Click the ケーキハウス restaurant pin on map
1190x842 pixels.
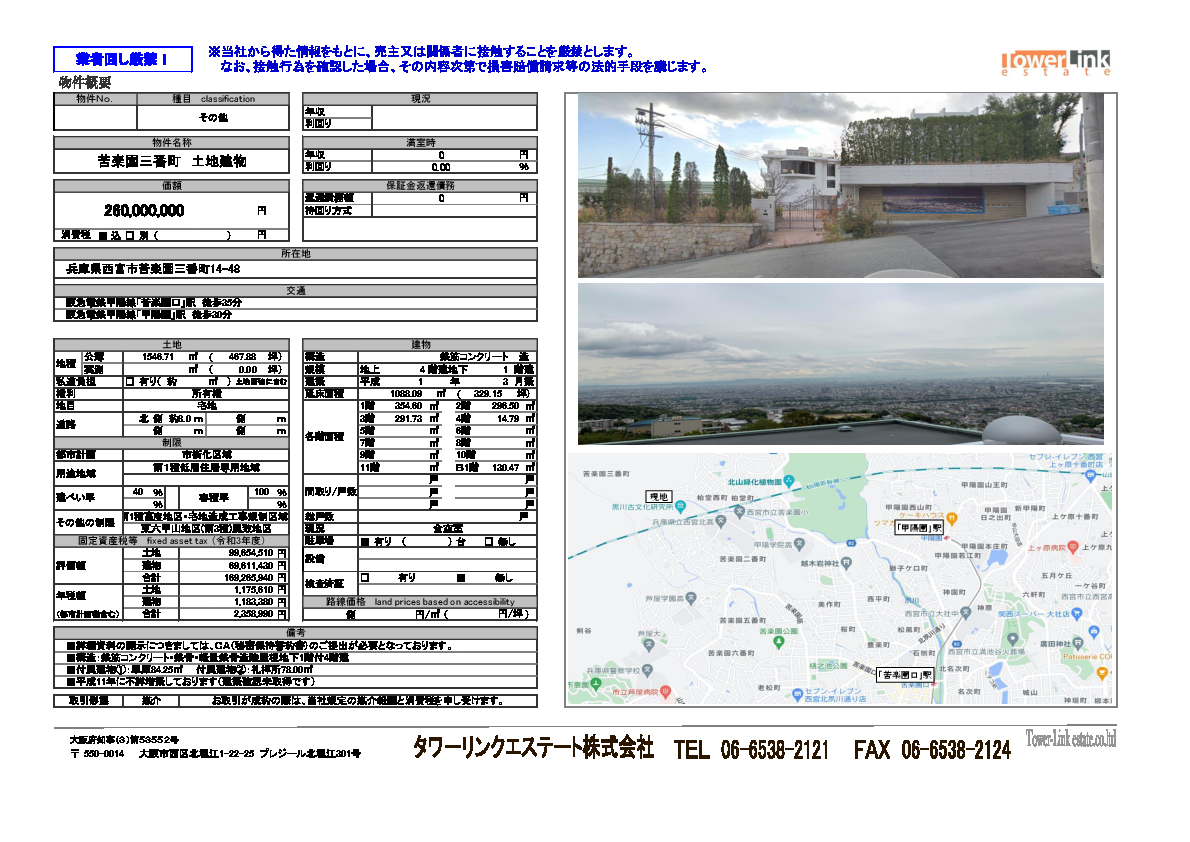click(x=953, y=517)
